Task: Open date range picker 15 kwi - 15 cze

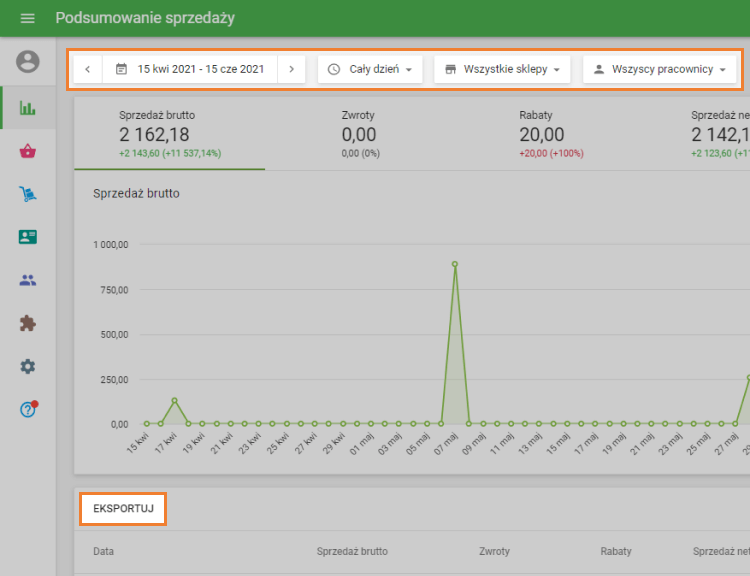Action: click(x=190, y=69)
